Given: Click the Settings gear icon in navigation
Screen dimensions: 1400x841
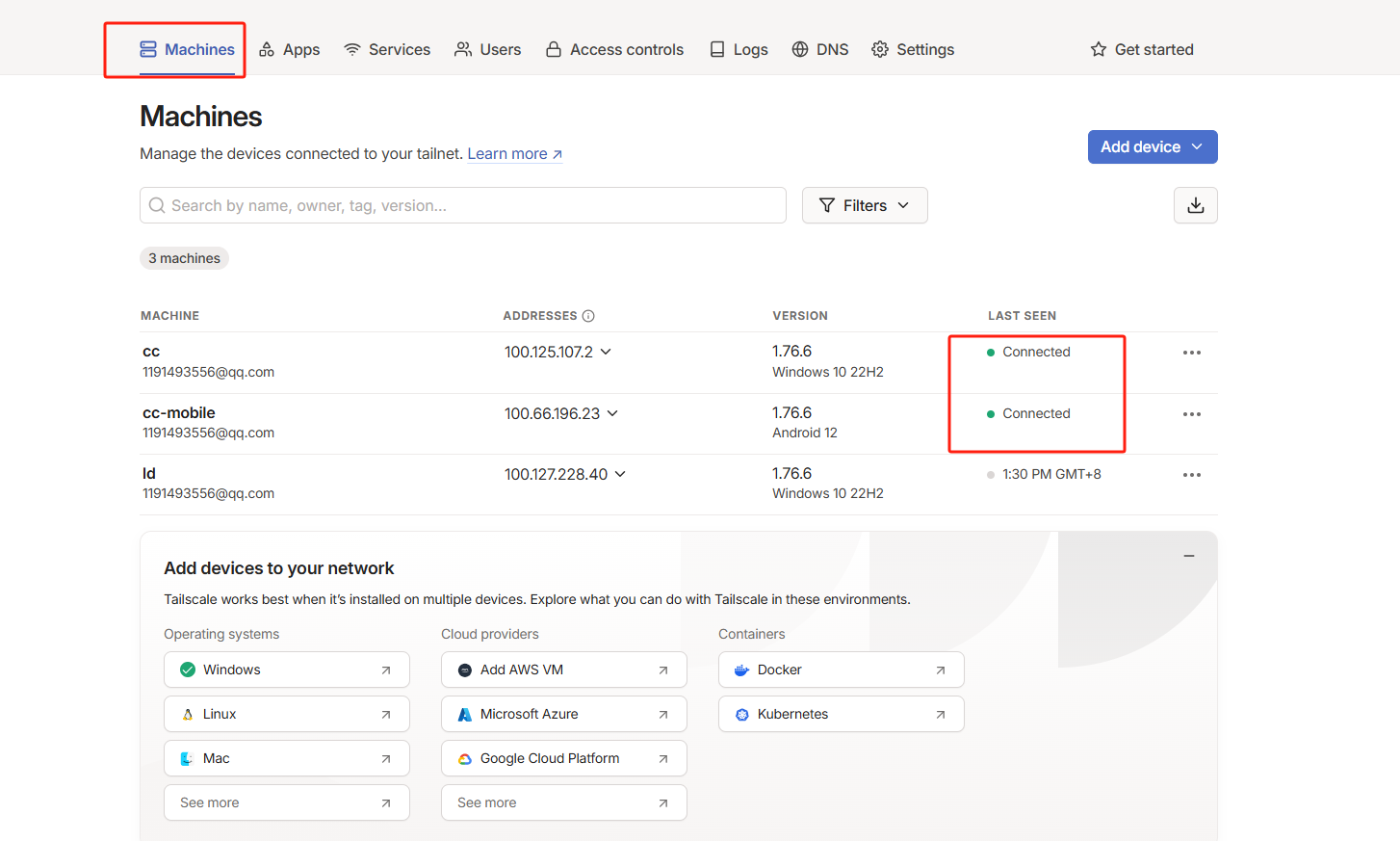Looking at the screenshot, I should tap(880, 49).
